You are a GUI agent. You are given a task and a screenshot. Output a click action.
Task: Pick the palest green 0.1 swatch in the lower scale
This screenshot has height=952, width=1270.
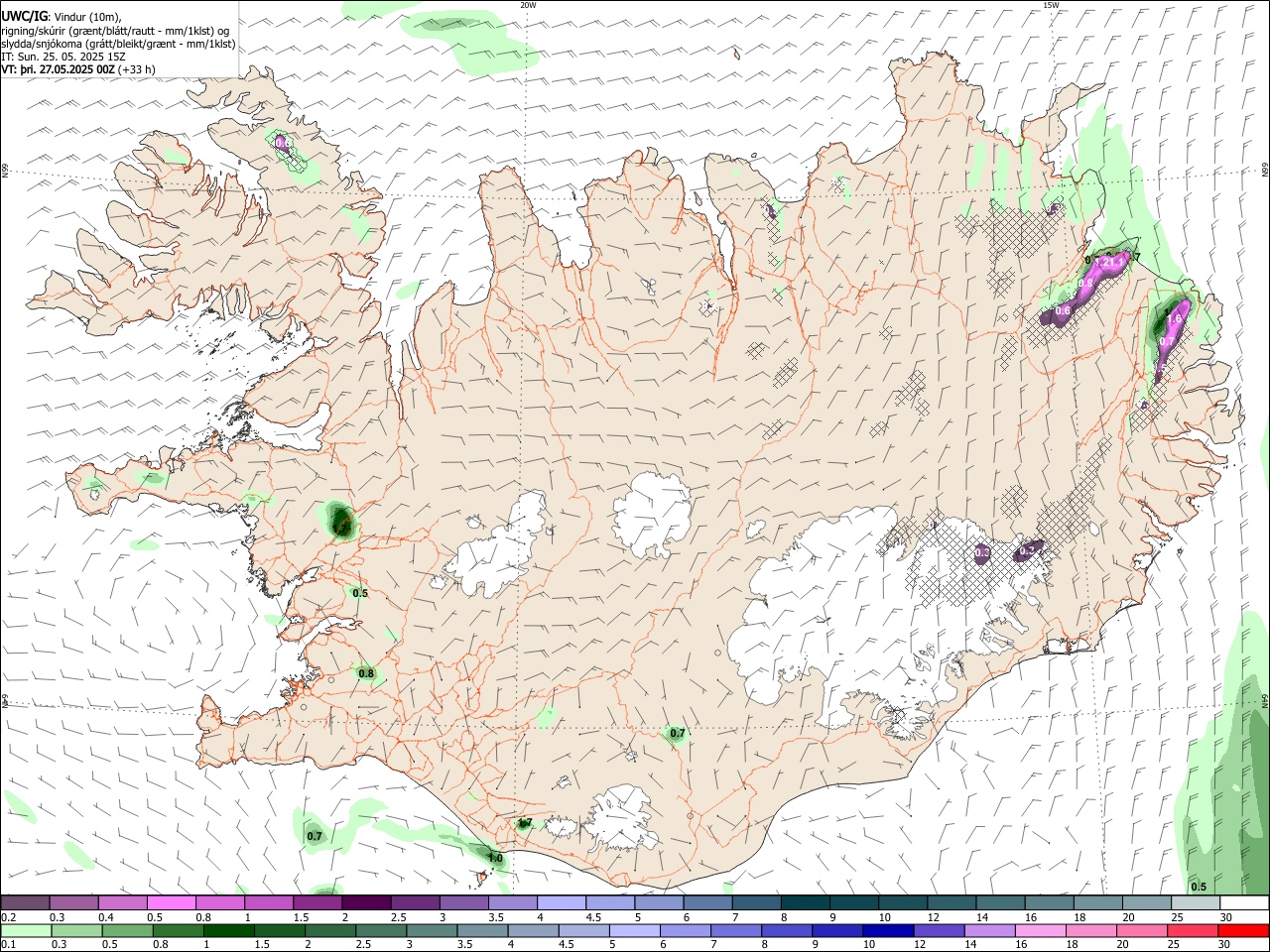pyautogui.click(x=26, y=930)
